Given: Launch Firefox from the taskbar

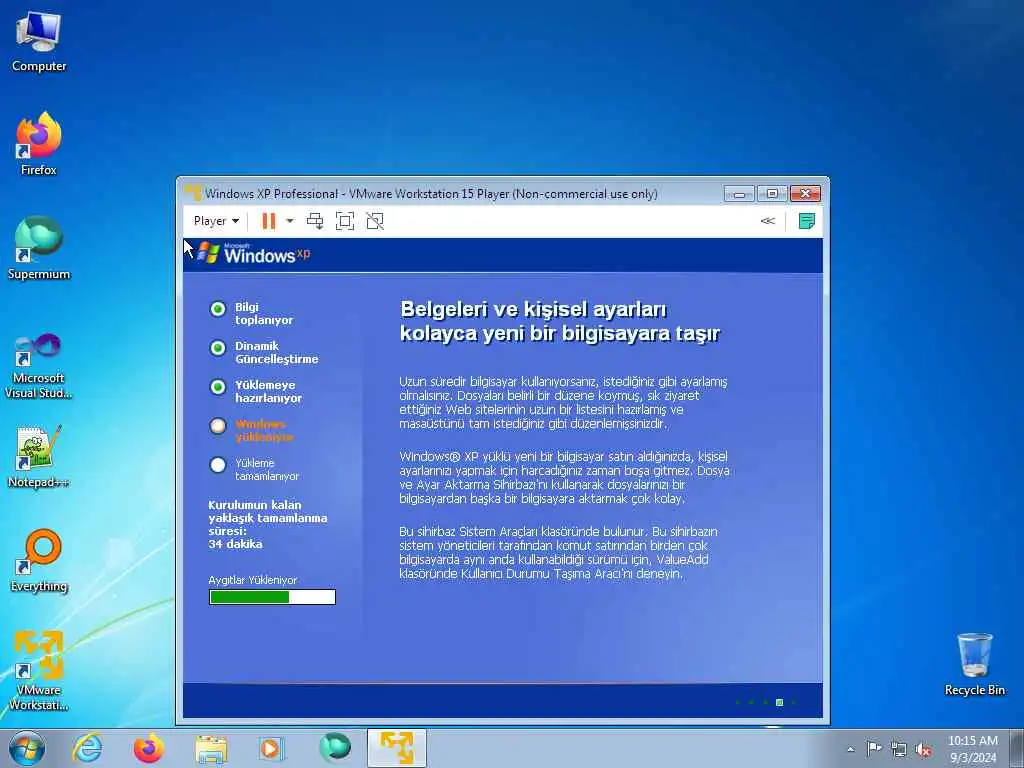Looking at the screenshot, I should [x=150, y=748].
